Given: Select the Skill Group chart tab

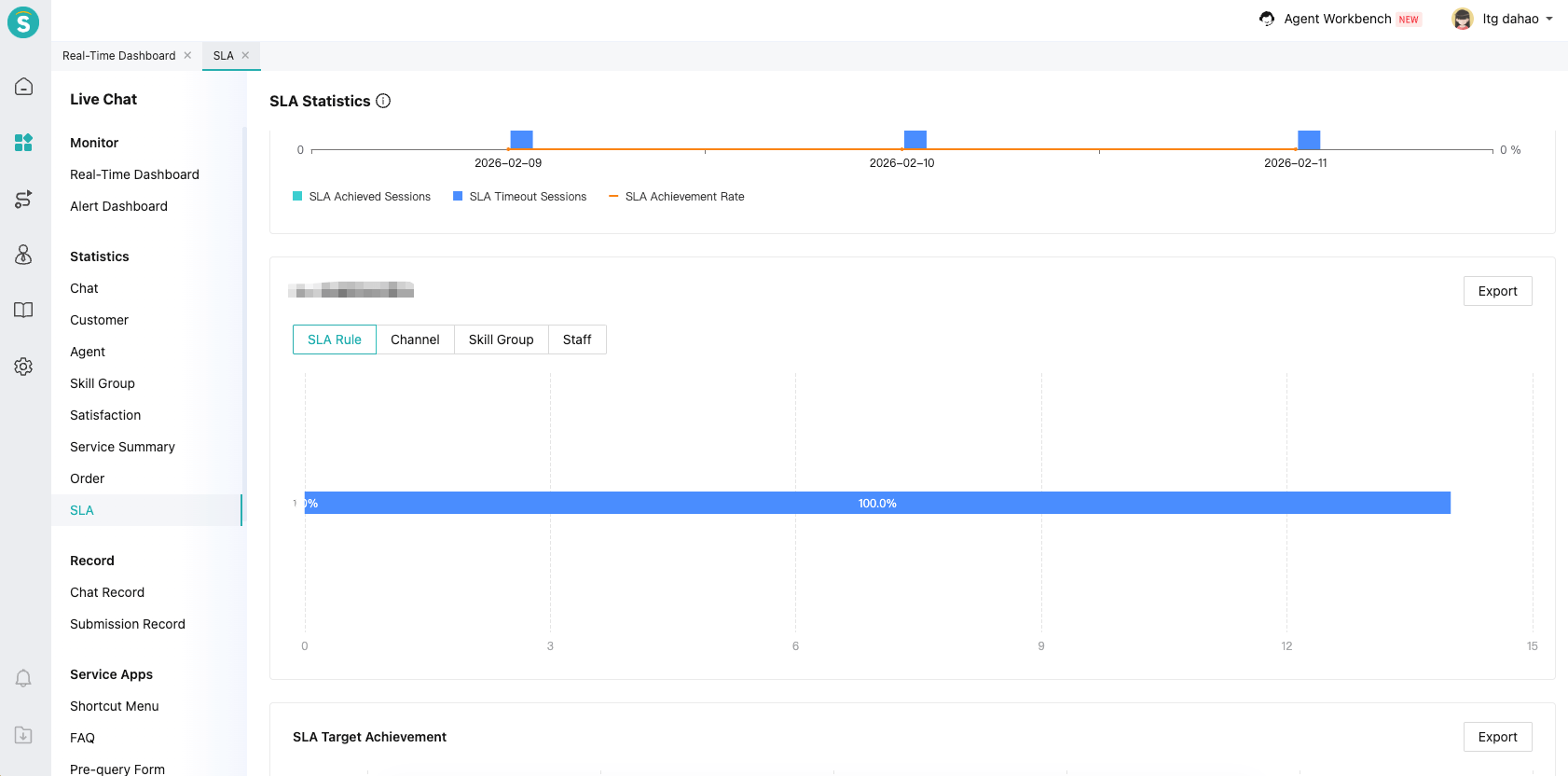Looking at the screenshot, I should [x=501, y=339].
